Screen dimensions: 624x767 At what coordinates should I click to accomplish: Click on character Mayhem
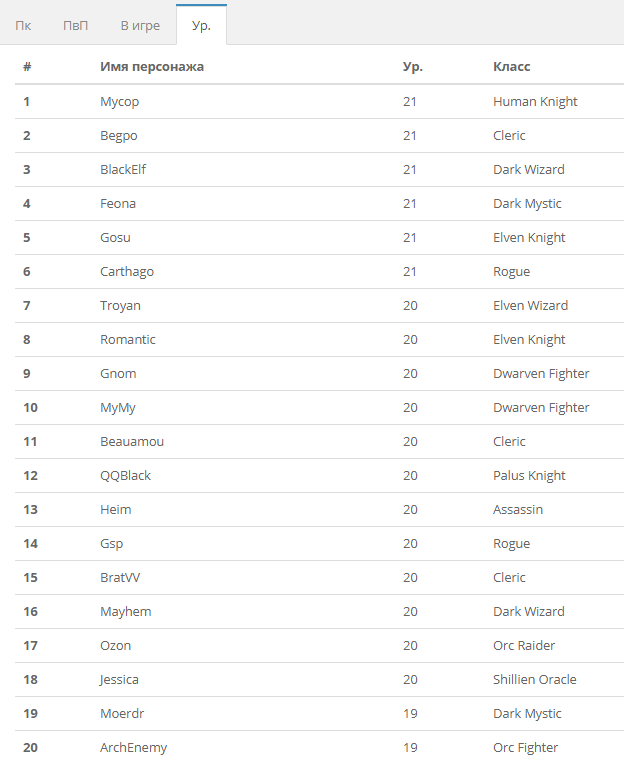point(126,612)
